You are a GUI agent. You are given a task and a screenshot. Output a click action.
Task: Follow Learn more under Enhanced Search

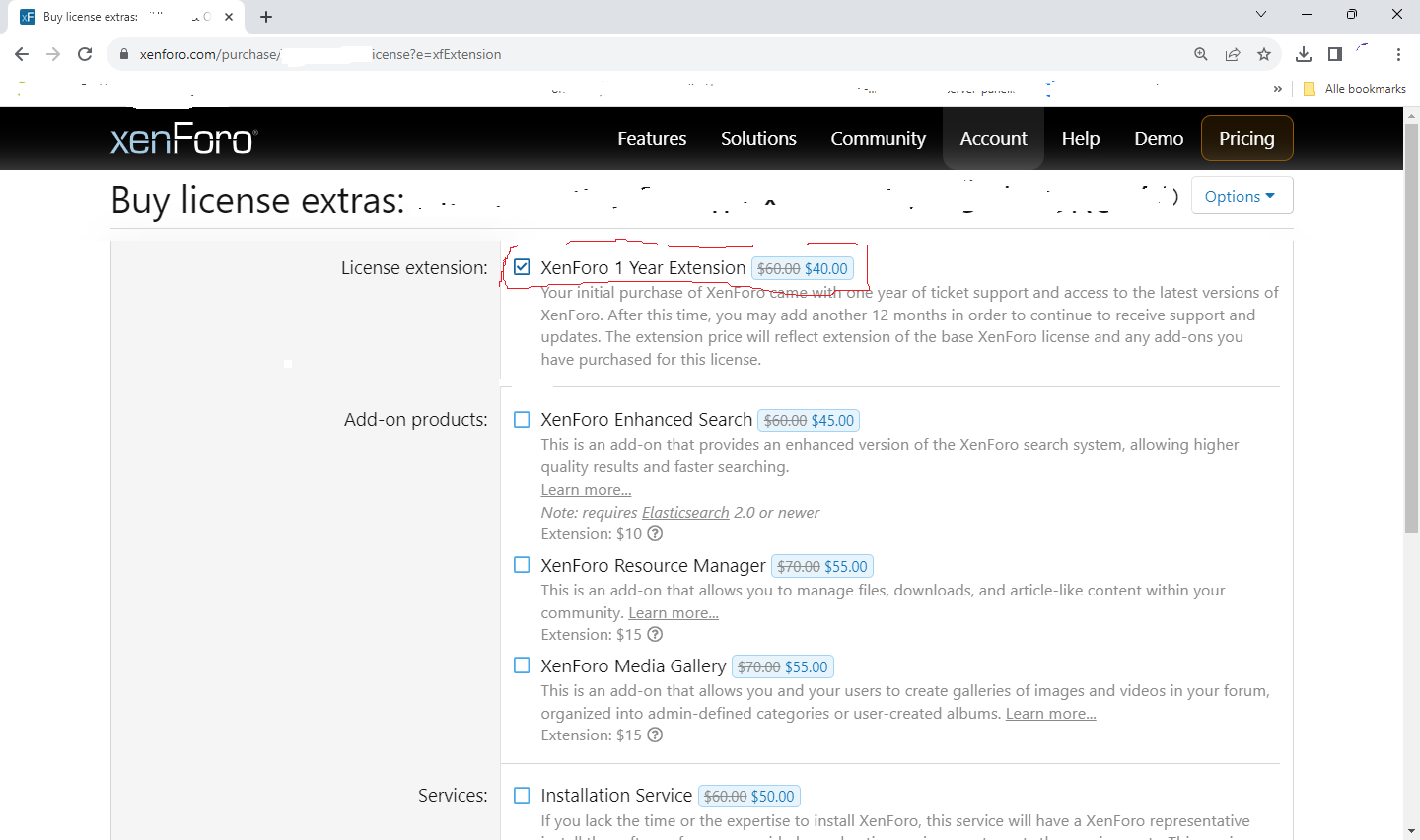(x=586, y=490)
